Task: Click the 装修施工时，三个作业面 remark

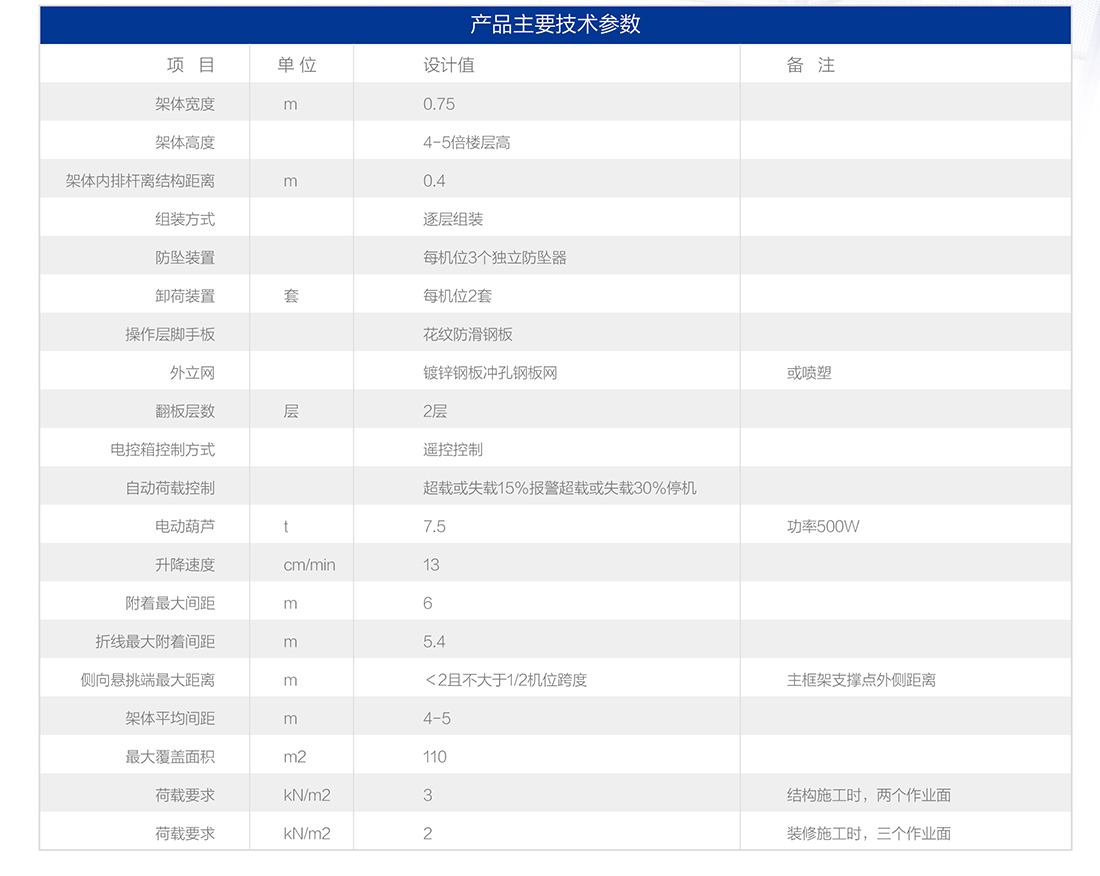Action: click(x=868, y=834)
